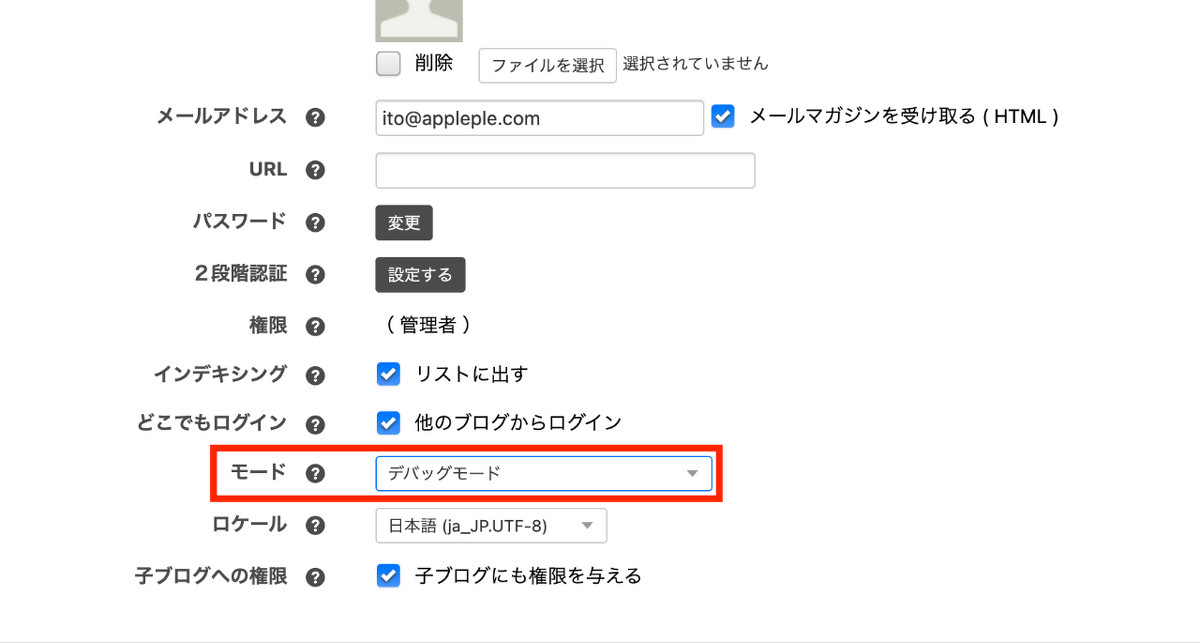The image size is (1200, 643).
Task: Check the 削除 checkbox
Action: click(x=388, y=63)
